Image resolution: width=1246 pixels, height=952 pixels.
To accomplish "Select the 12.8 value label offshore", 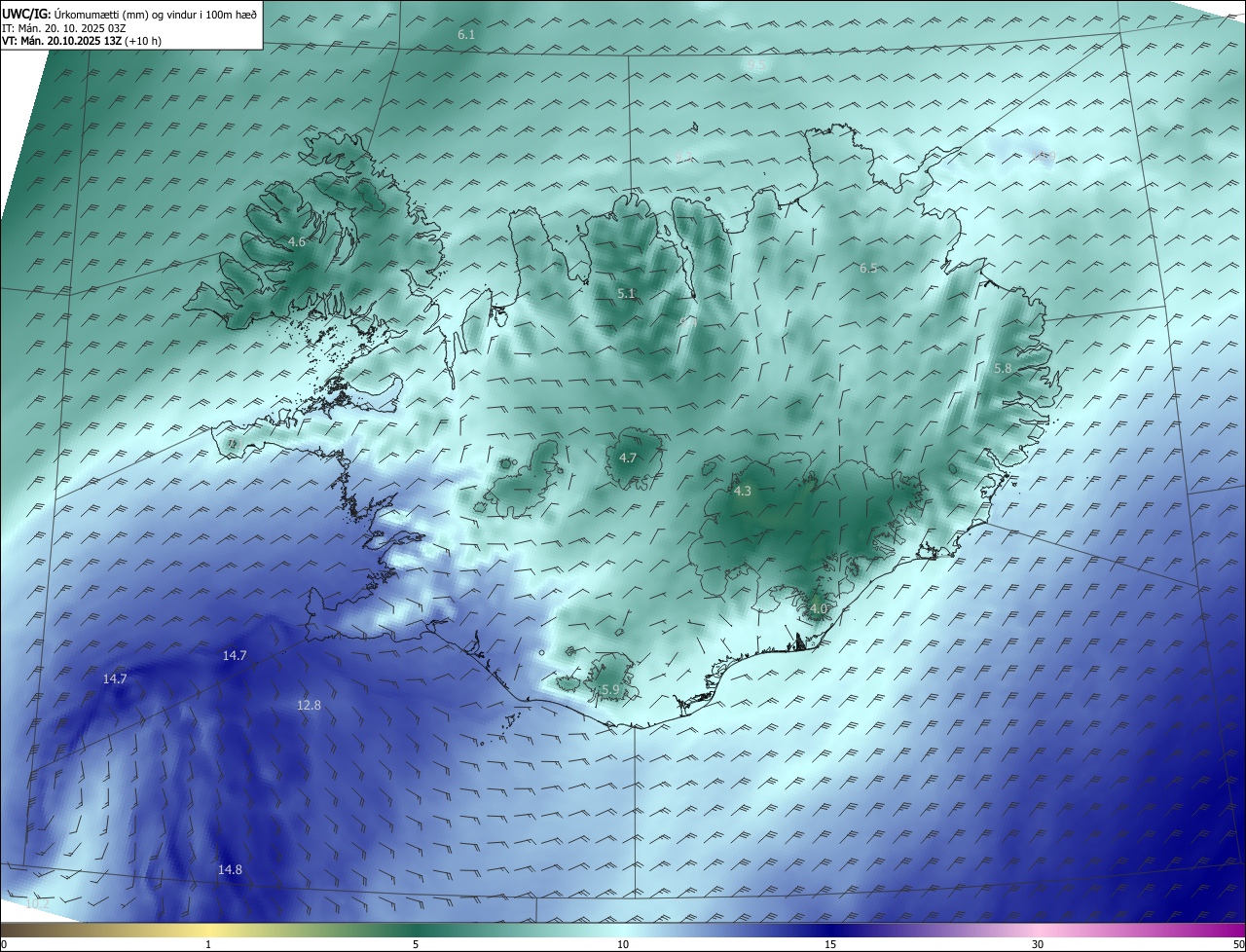I will point(309,705).
